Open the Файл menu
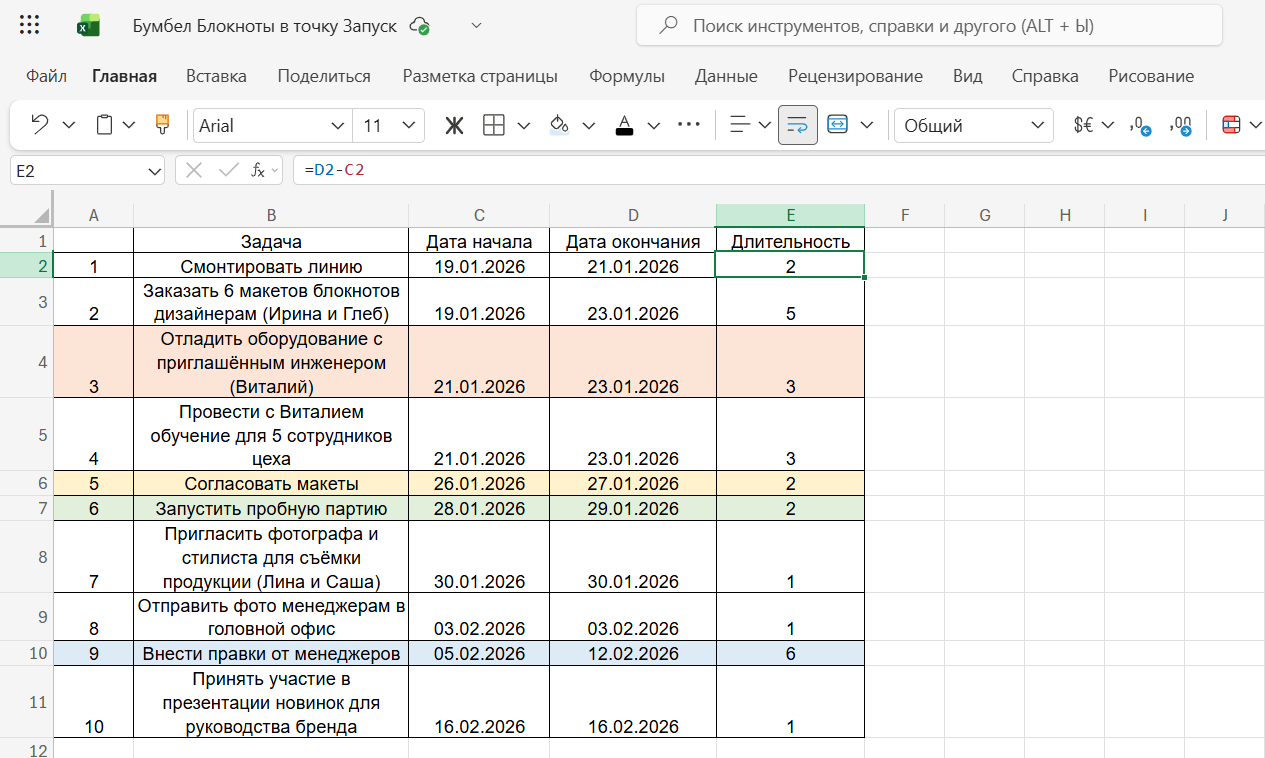Screen dimensions: 1265x758 46,76
